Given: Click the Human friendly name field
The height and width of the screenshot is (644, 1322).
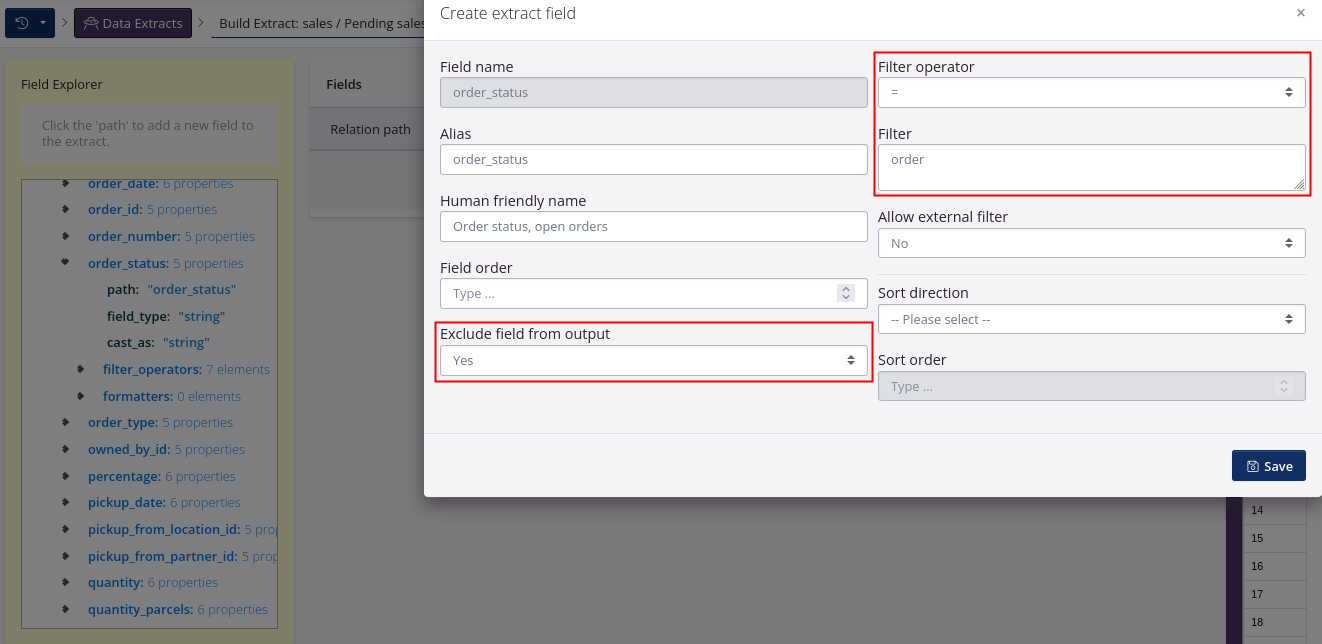Looking at the screenshot, I should [x=653, y=226].
